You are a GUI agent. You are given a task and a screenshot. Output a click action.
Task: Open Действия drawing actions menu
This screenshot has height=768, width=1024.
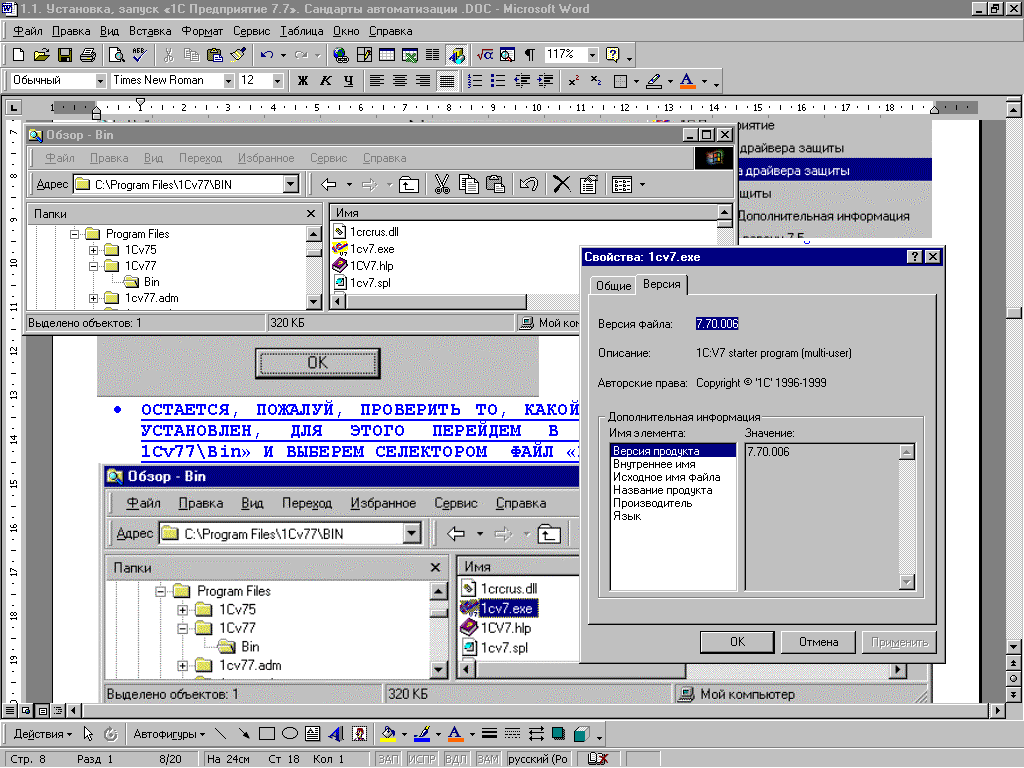point(42,734)
